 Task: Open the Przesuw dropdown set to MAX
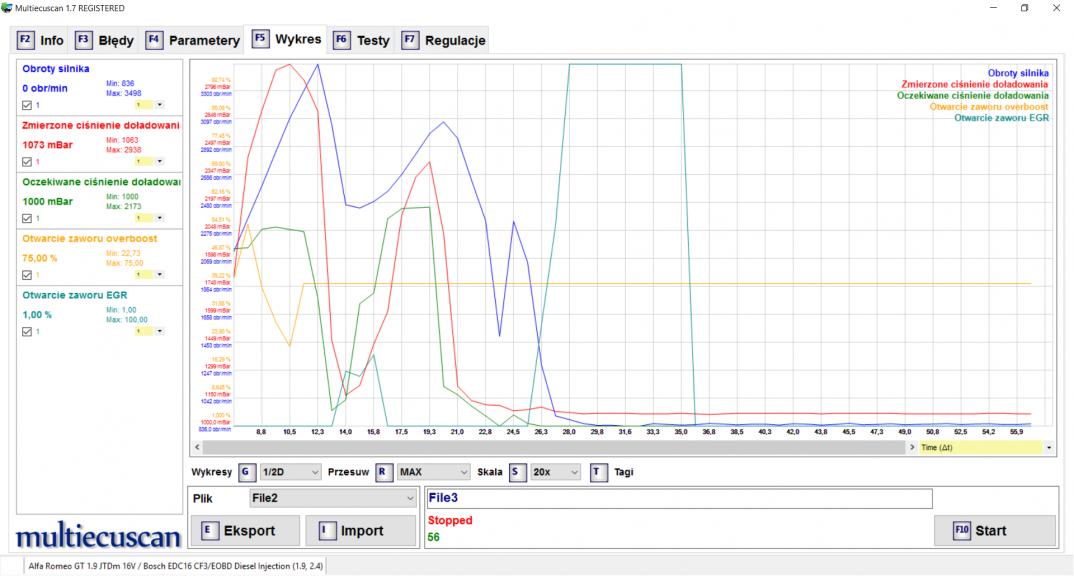pos(433,472)
